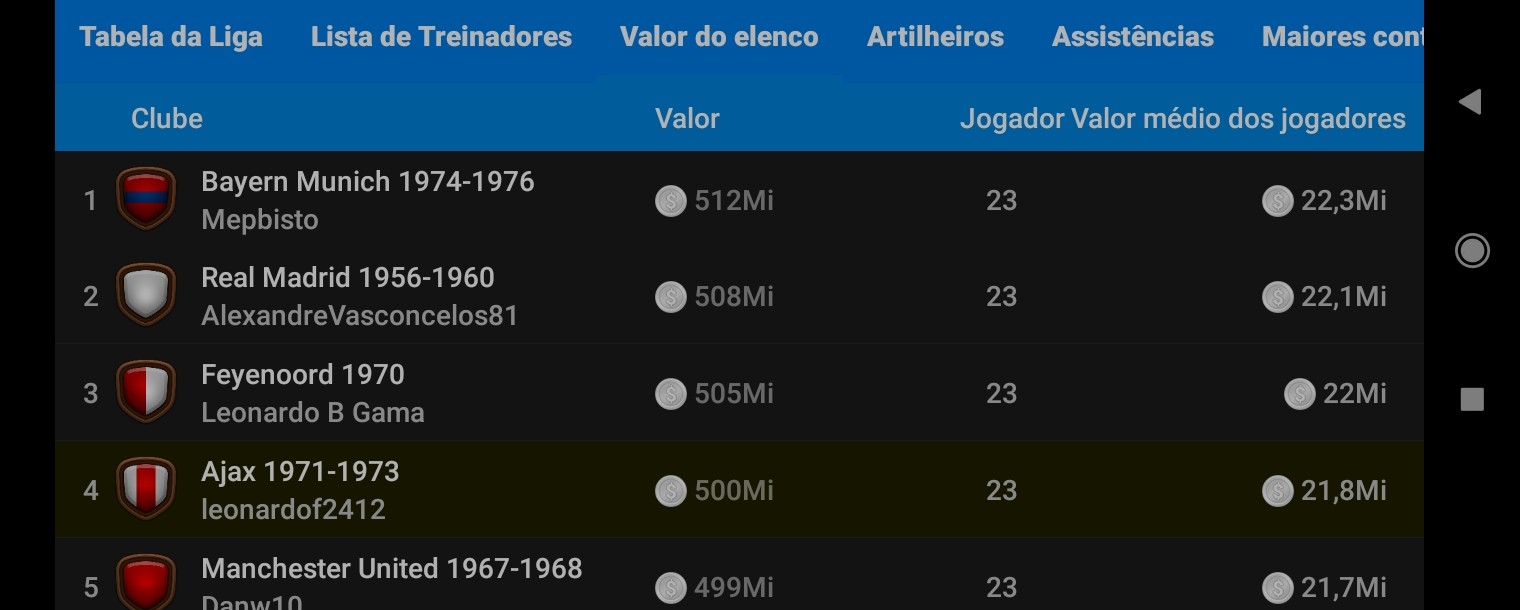Tap the Bayern Munich club shield icon
1520x610 pixels.
pos(146,199)
